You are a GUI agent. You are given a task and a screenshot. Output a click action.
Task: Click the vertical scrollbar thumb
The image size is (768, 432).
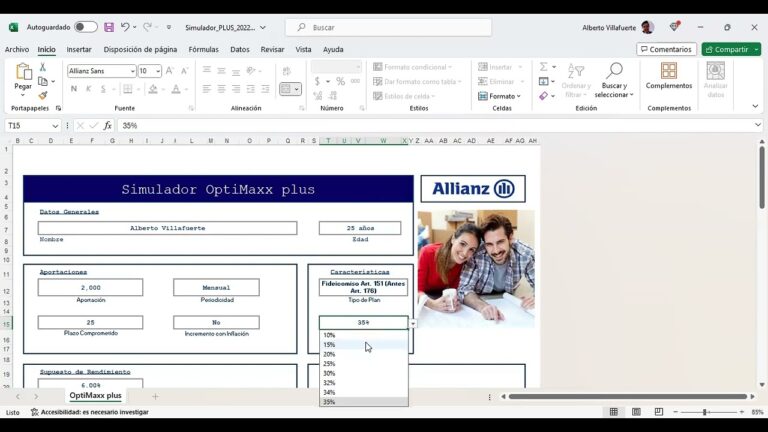coord(762,176)
